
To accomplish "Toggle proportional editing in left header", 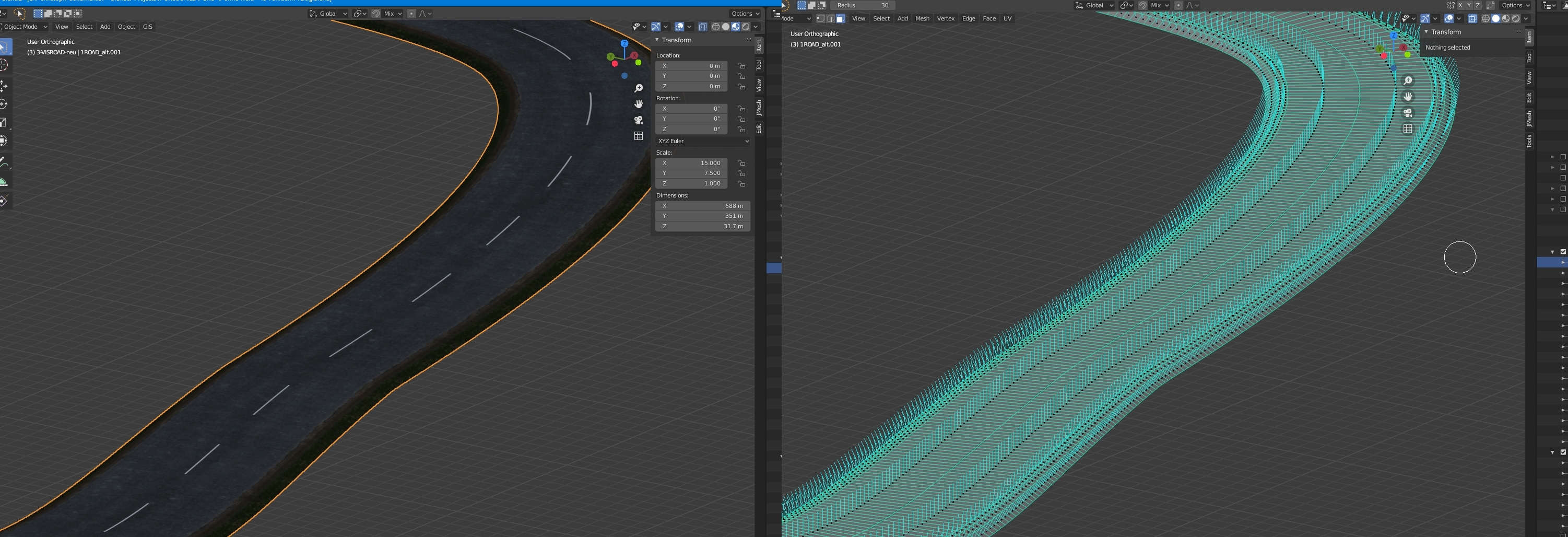I will coord(411,14).
